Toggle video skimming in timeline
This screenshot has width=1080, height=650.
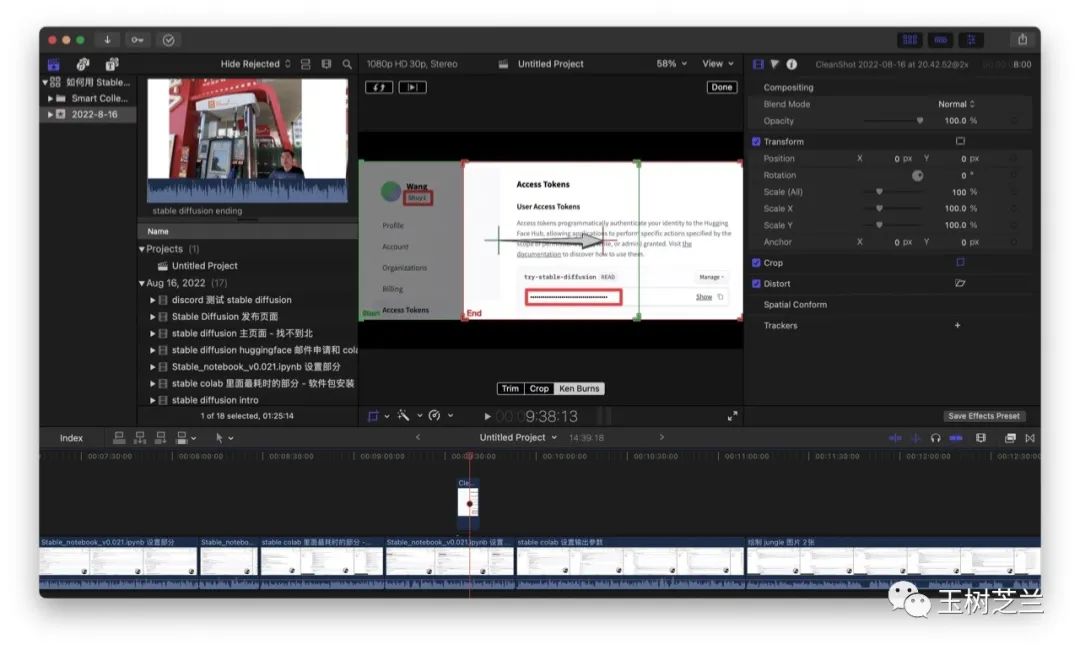point(895,438)
